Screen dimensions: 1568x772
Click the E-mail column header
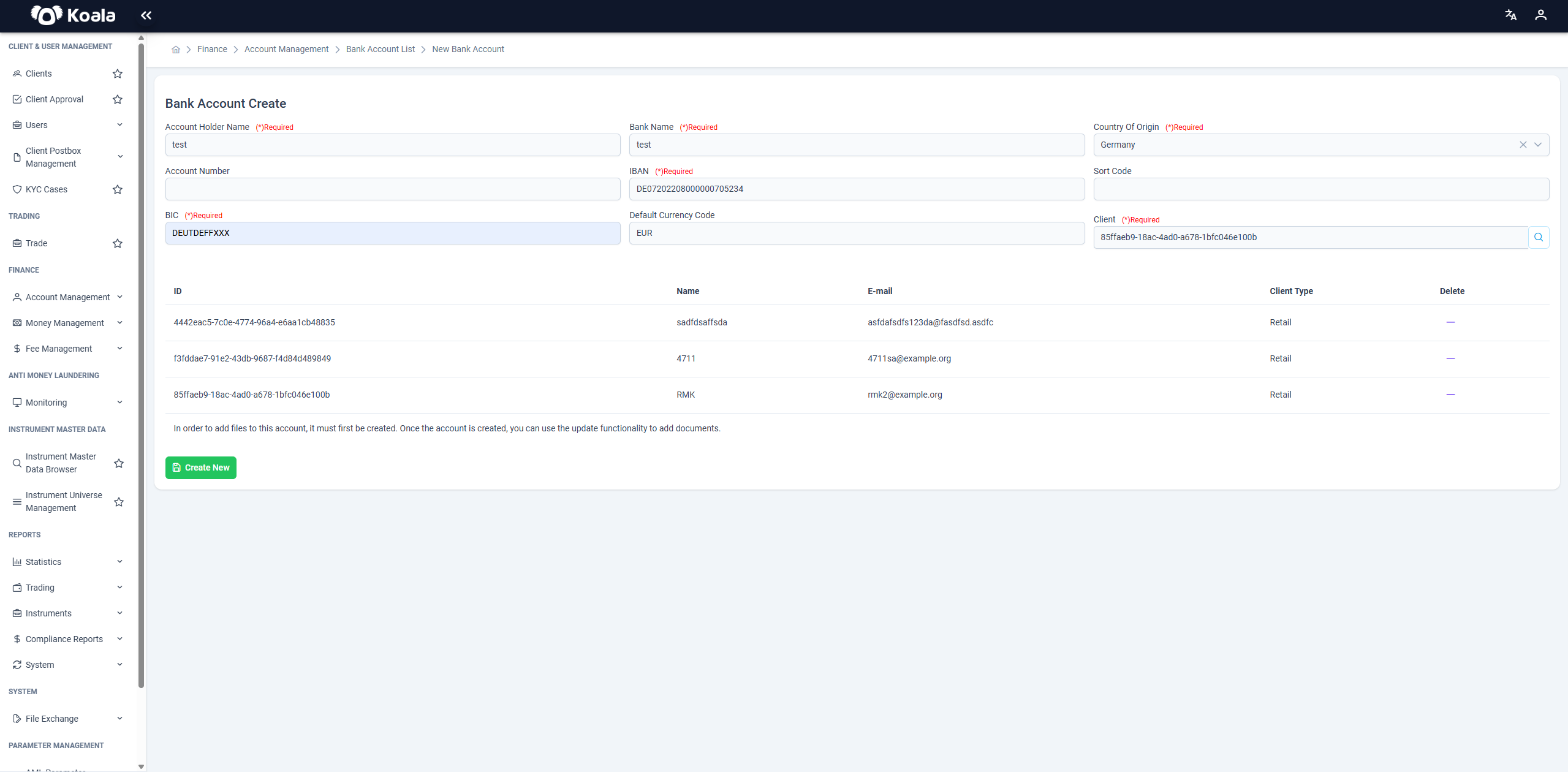(879, 291)
